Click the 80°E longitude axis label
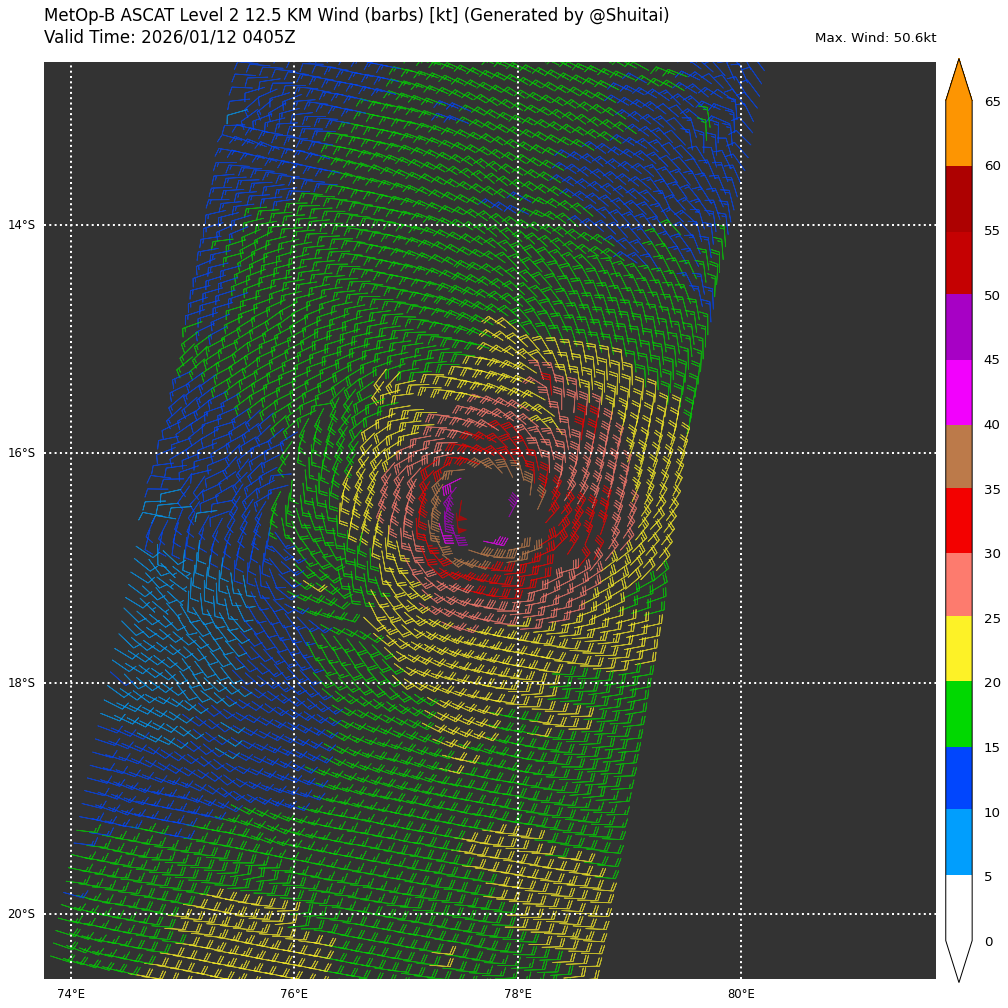The width and height of the screenshot is (1008, 1008). click(741, 994)
